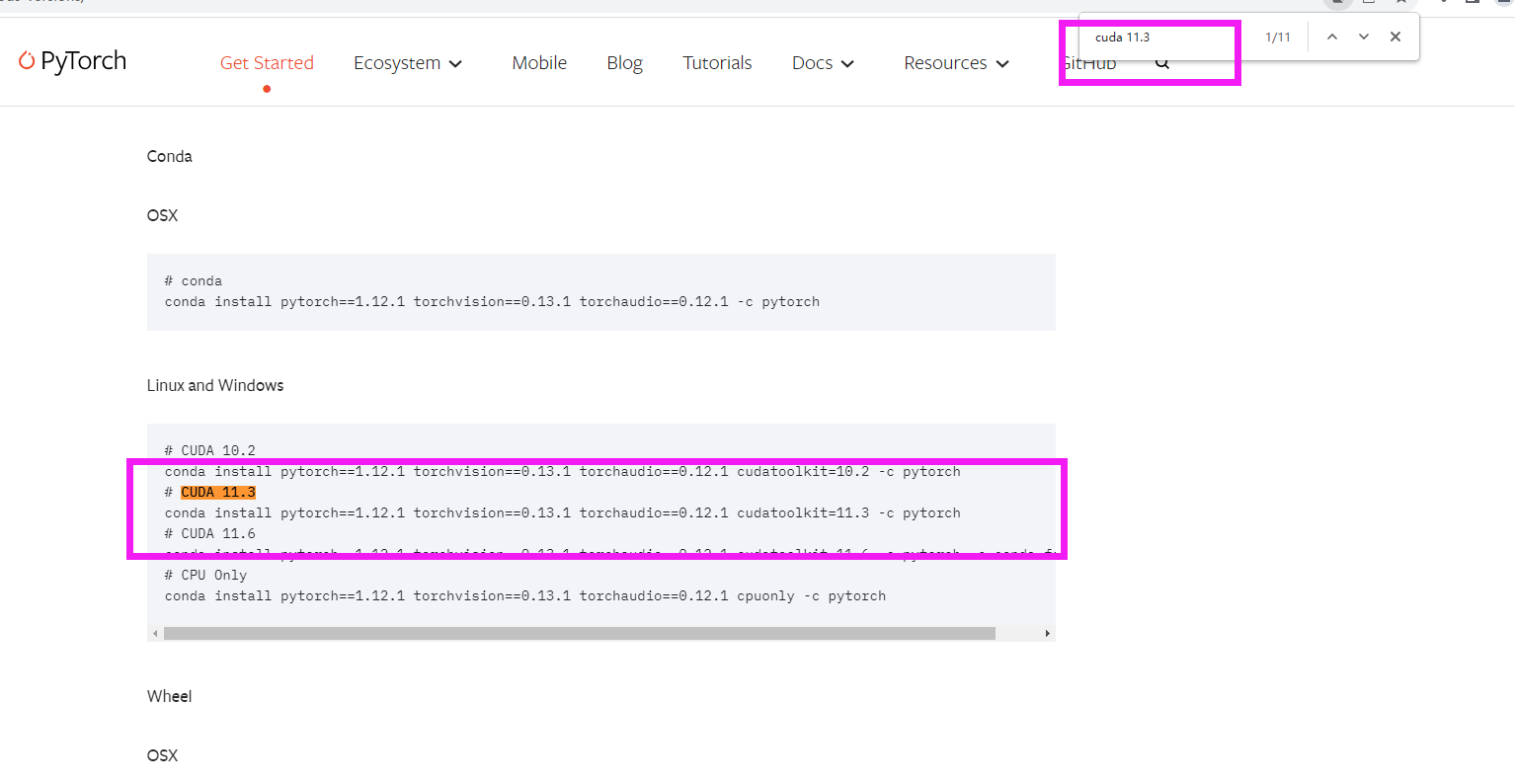Click the code block scroll-right arrow

tap(1048, 633)
